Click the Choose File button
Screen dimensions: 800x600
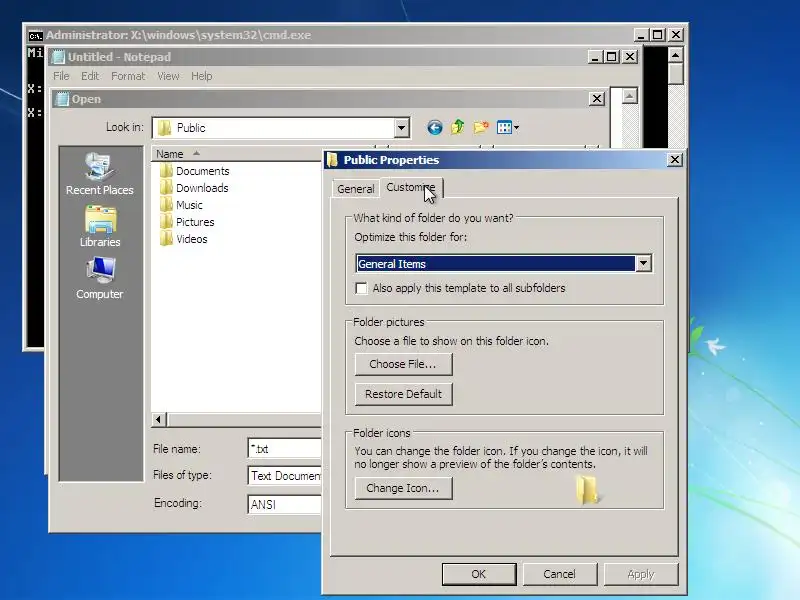click(x=403, y=364)
